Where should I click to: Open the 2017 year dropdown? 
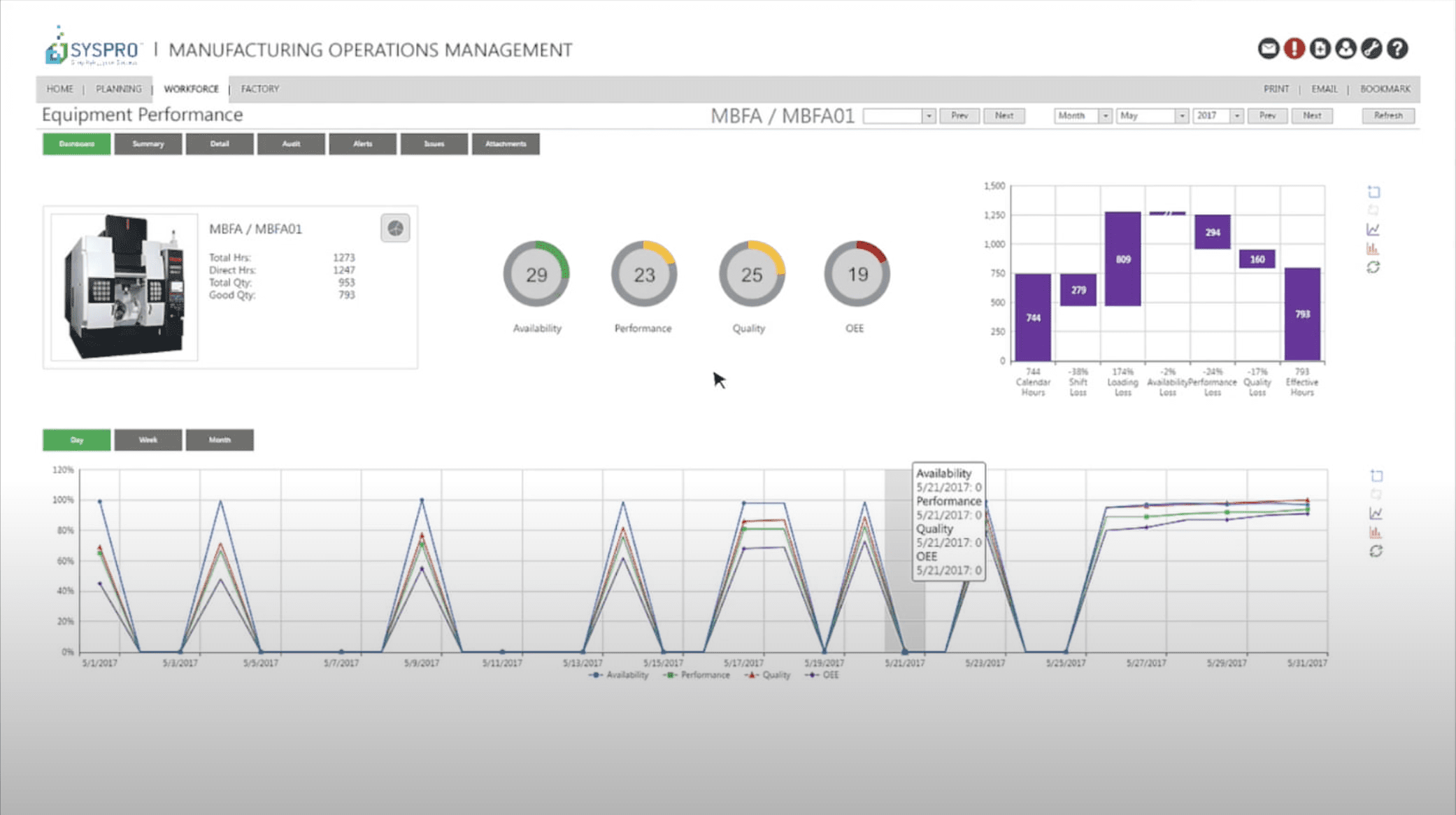[x=1236, y=115]
